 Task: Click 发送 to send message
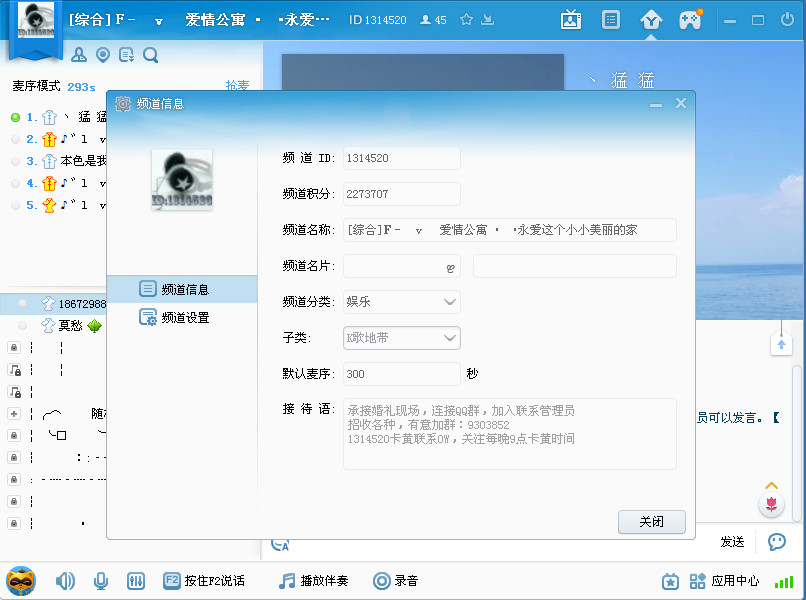point(732,541)
